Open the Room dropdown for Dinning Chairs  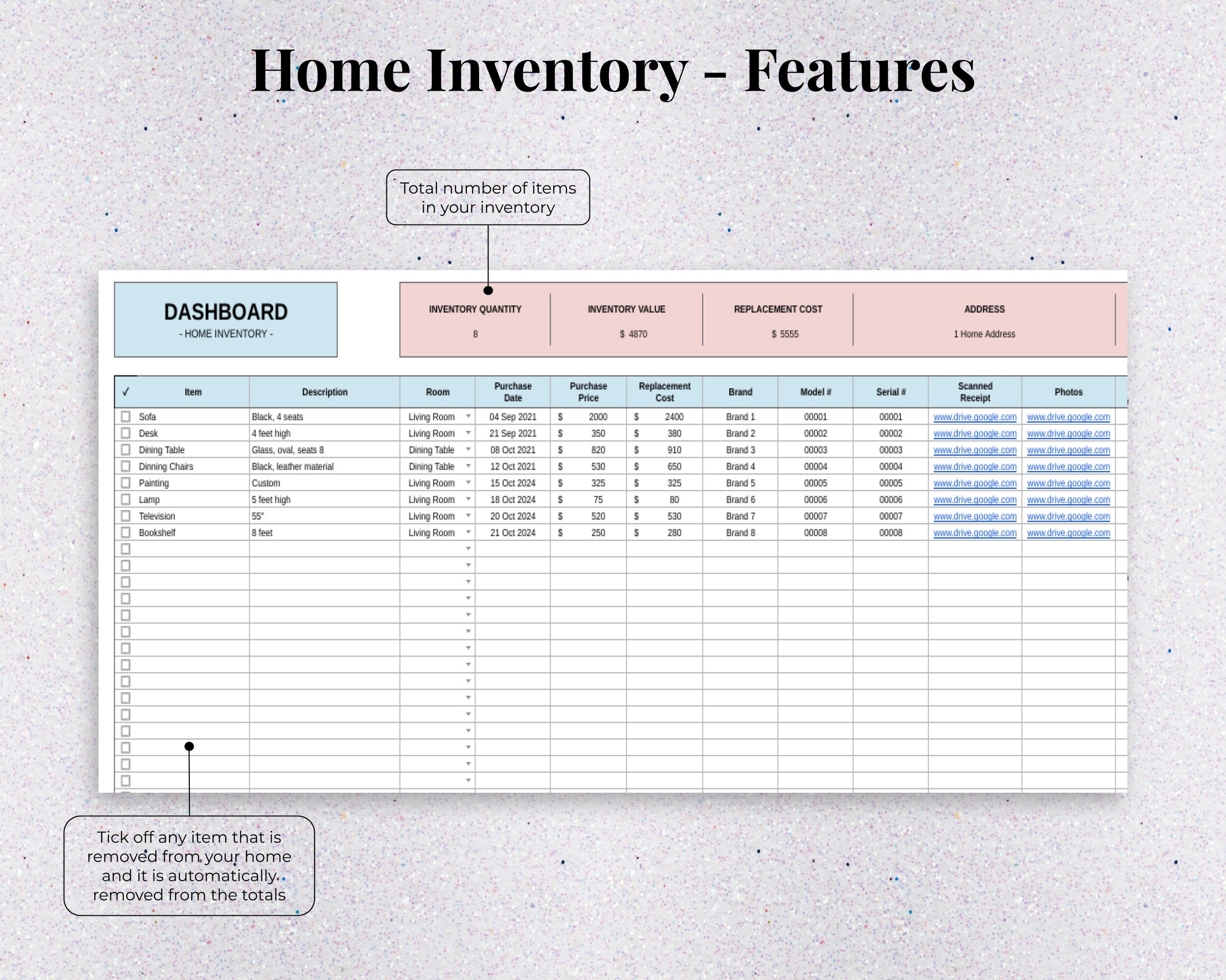coord(468,466)
